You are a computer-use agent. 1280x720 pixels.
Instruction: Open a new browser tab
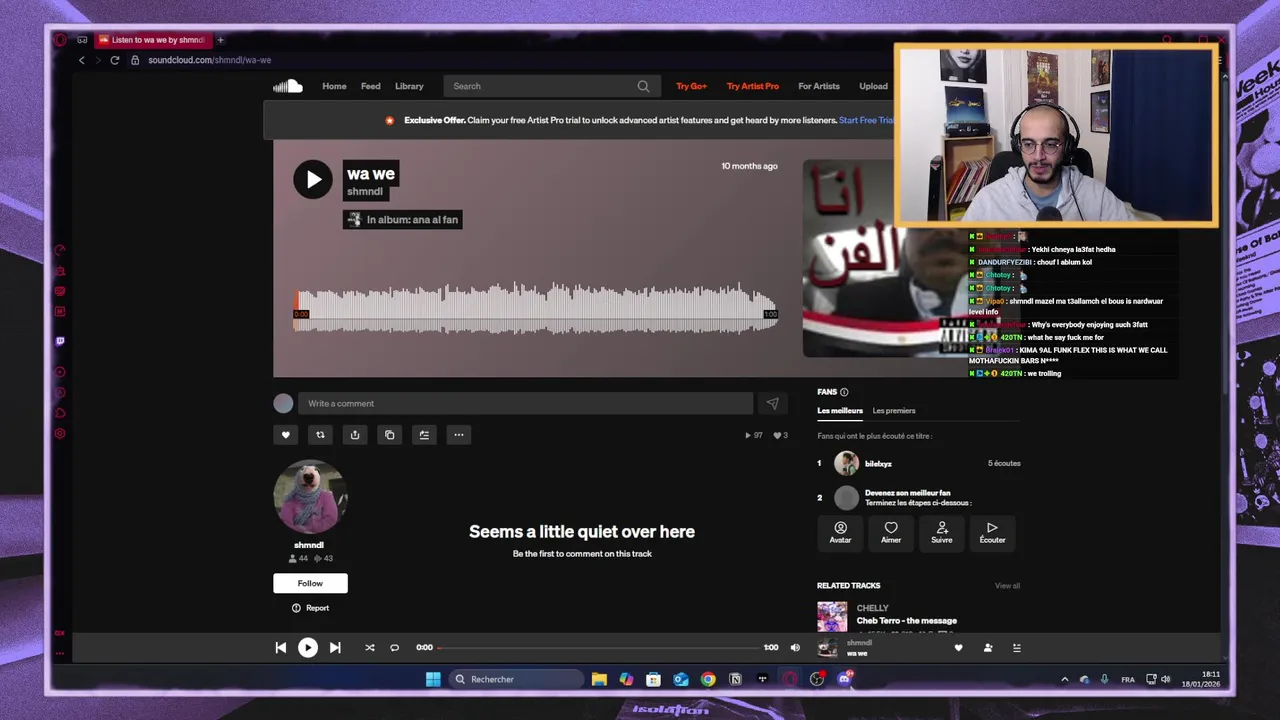220,40
